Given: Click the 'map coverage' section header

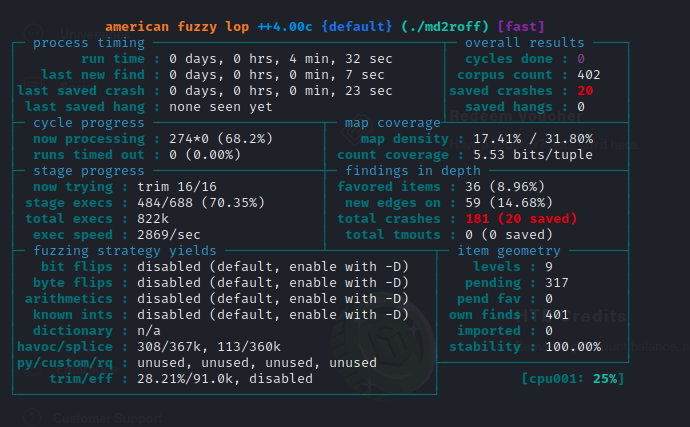Looking at the screenshot, I should point(393,123).
